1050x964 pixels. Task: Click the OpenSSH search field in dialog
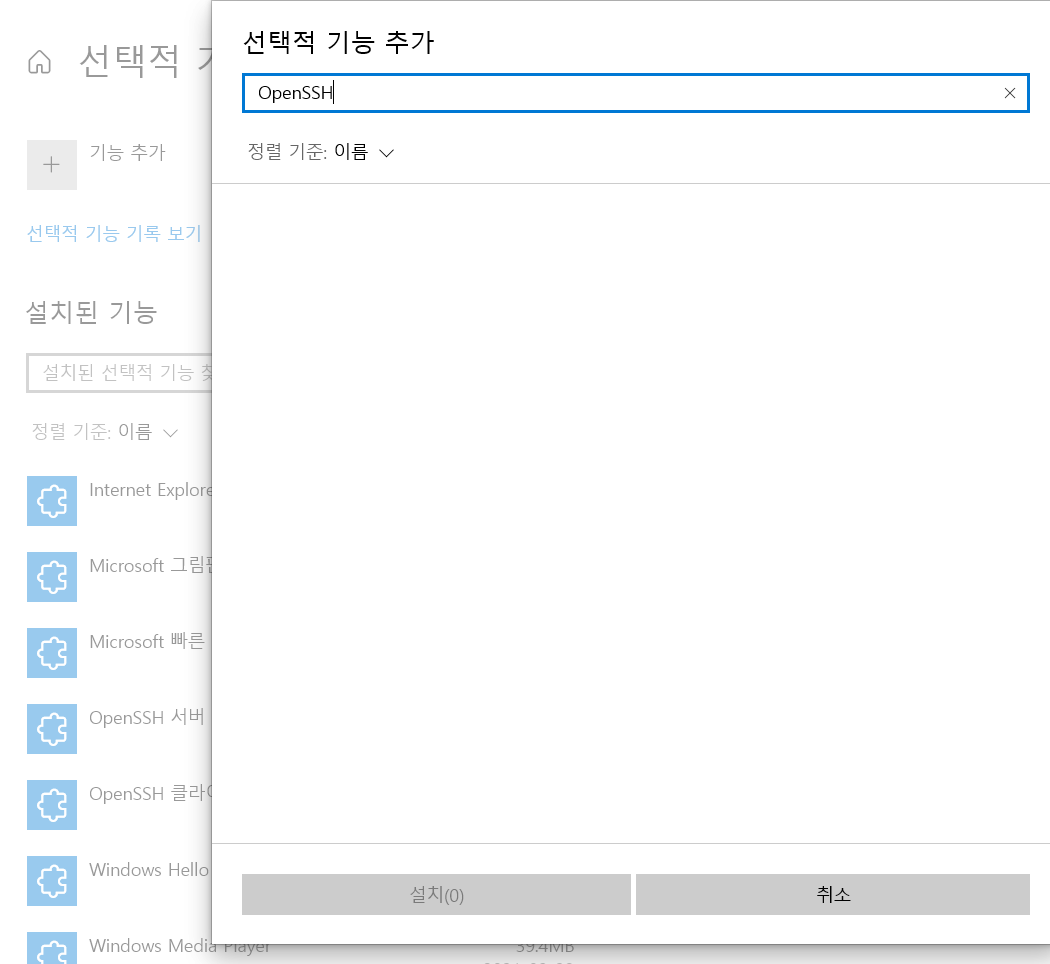click(635, 93)
